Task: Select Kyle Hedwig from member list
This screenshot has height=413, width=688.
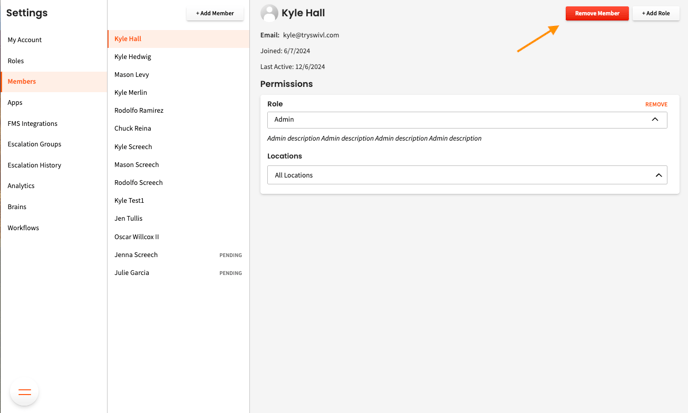Action: click(x=133, y=57)
